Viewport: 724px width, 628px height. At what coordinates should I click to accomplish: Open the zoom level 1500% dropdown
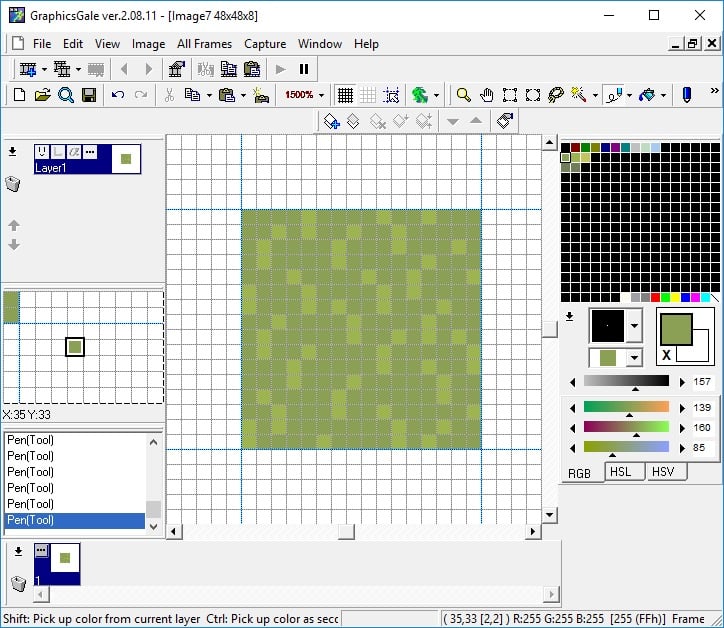(322, 95)
